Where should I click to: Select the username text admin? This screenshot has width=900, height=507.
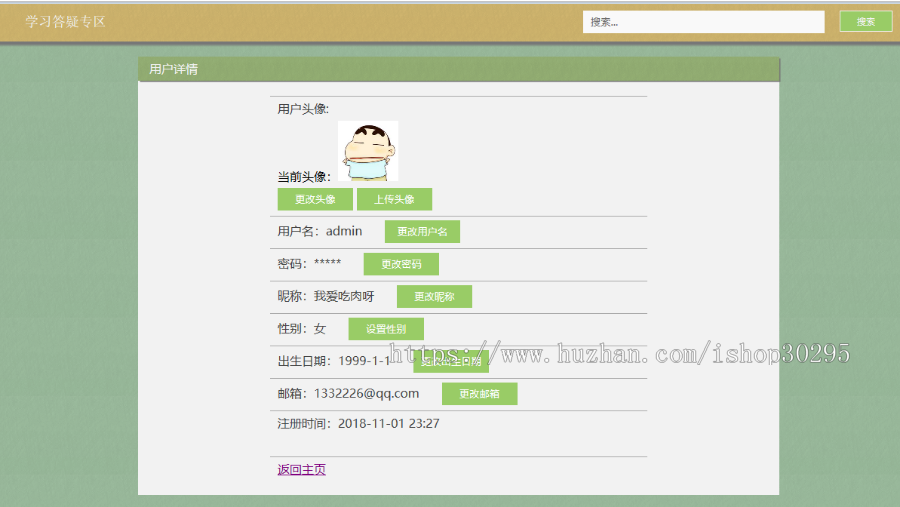(344, 231)
